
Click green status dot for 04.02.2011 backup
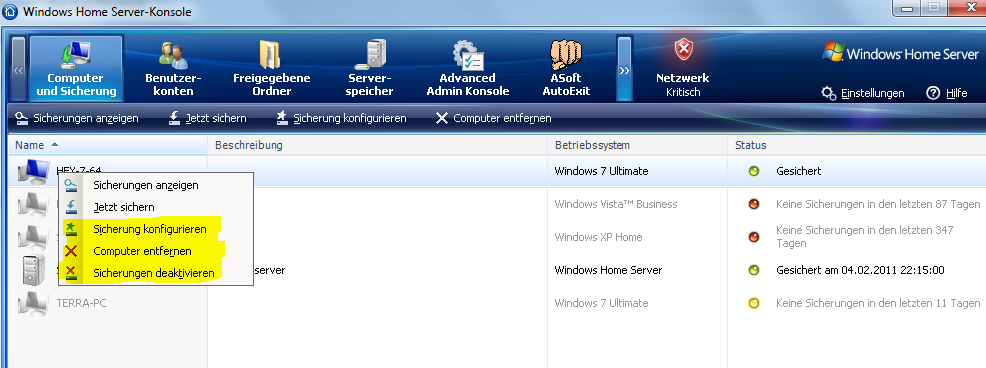tap(754, 270)
